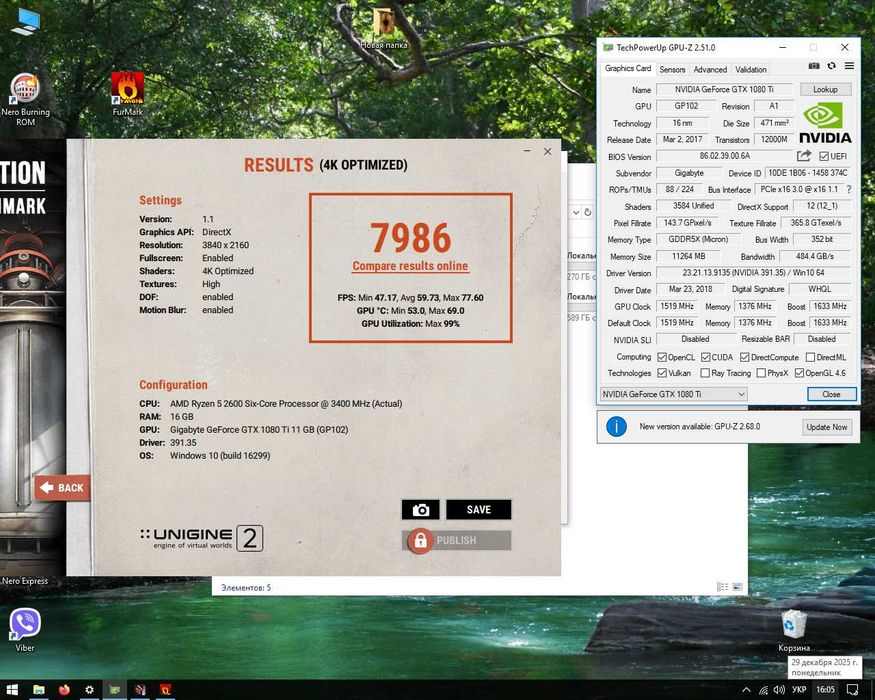The height and width of the screenshot is (700, 875).
Task: Click the GPU Name field in GPU-Z
Action: pos(724,89)
